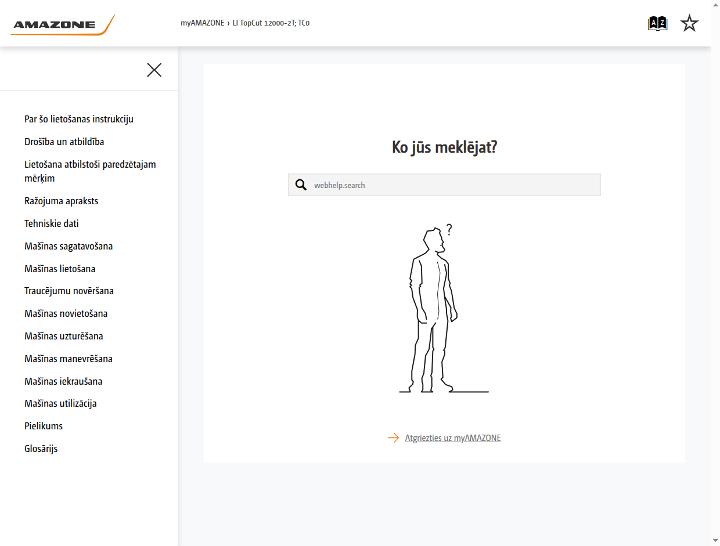Select Ražojuma apraksts in sidebar
The image size is (720, 546).
coord(61,201)
